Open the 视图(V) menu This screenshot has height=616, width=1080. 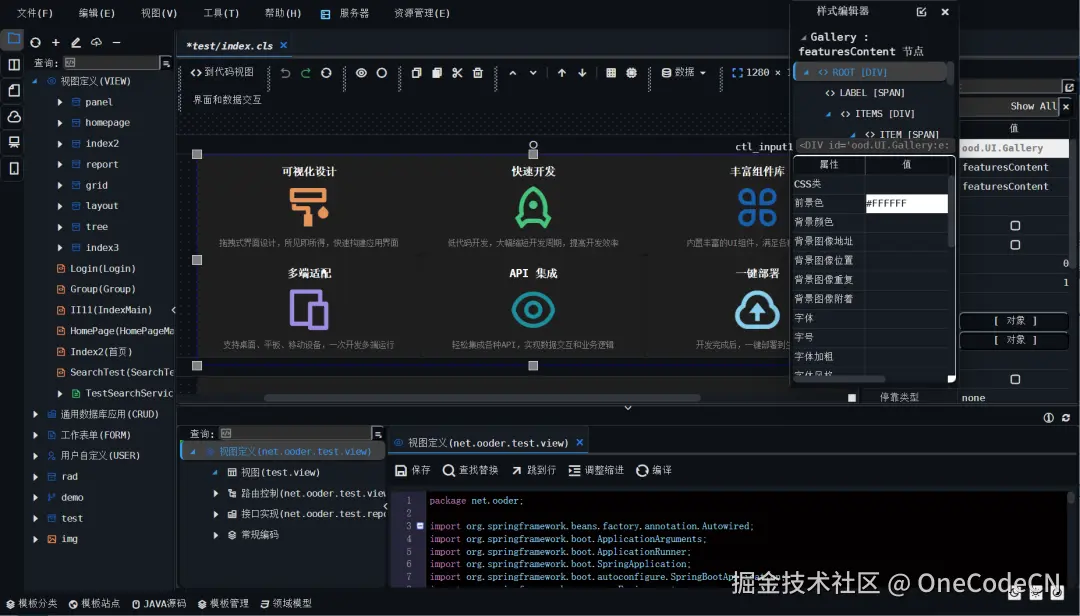point(159,13)
